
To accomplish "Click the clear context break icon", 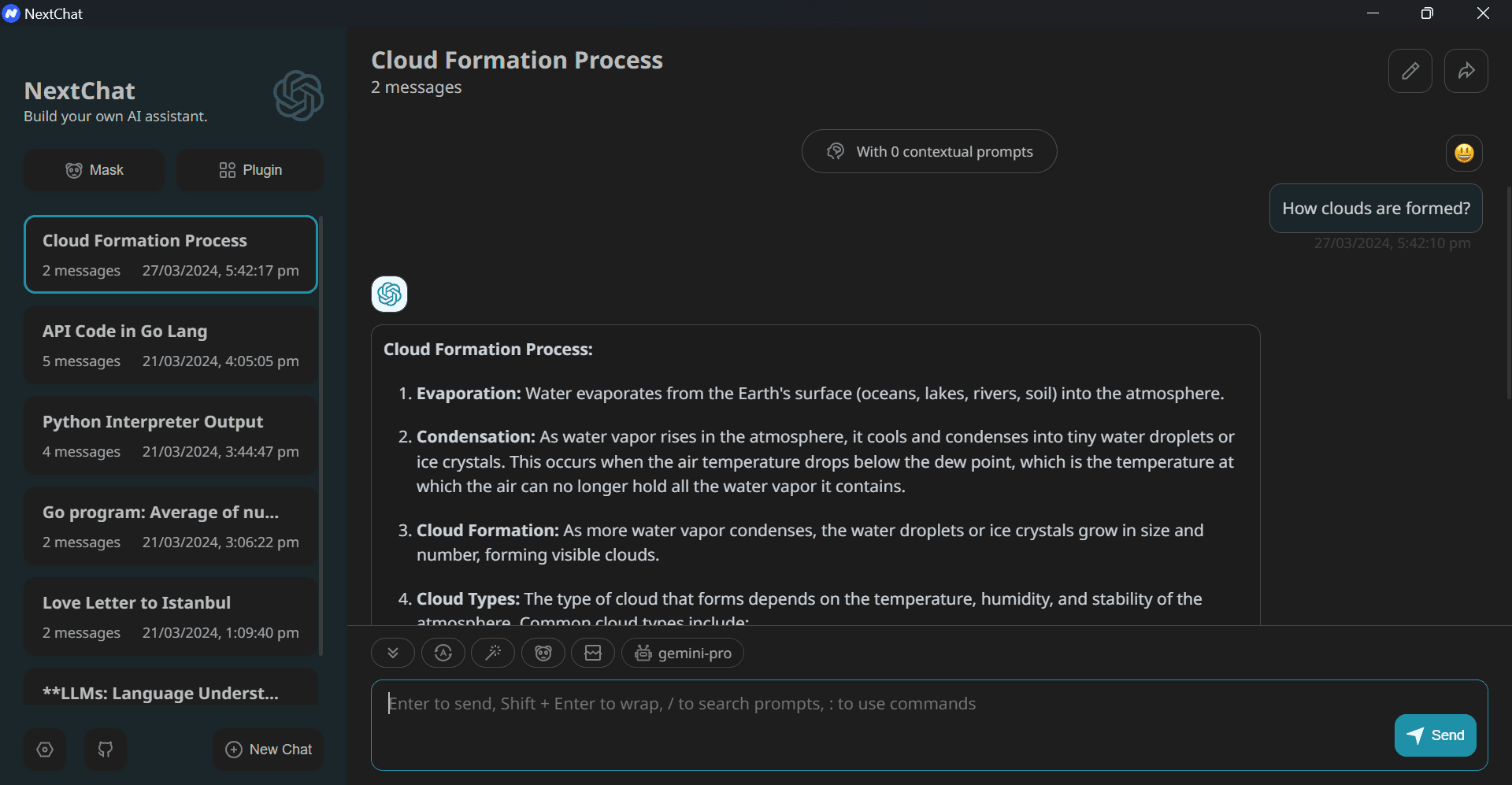I will point(593,653).
